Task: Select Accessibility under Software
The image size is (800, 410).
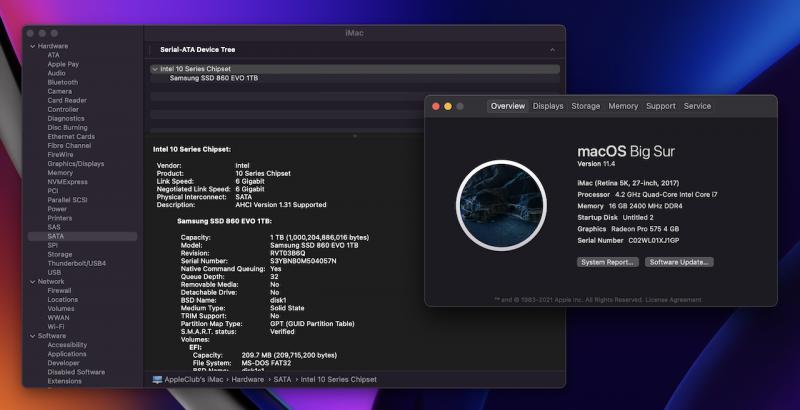Action: coord(67,345)
